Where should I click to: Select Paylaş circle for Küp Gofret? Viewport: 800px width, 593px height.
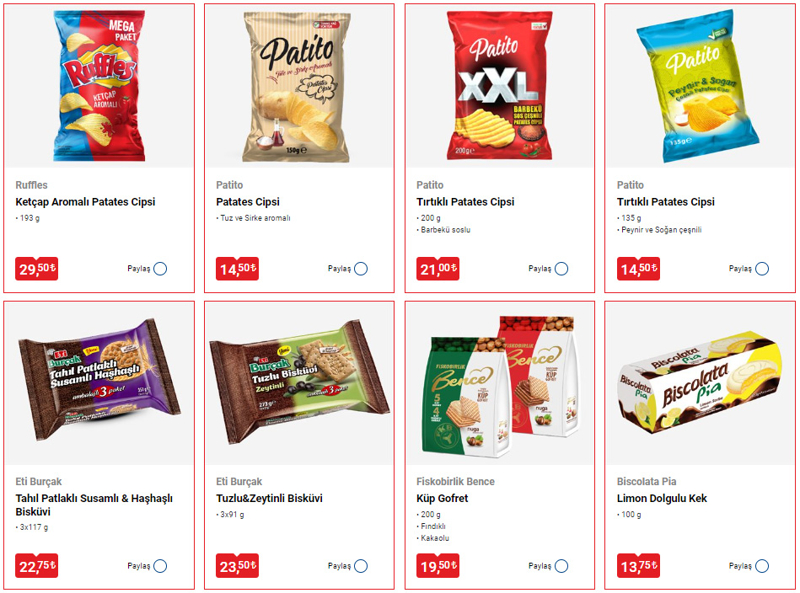pos(561,566)
